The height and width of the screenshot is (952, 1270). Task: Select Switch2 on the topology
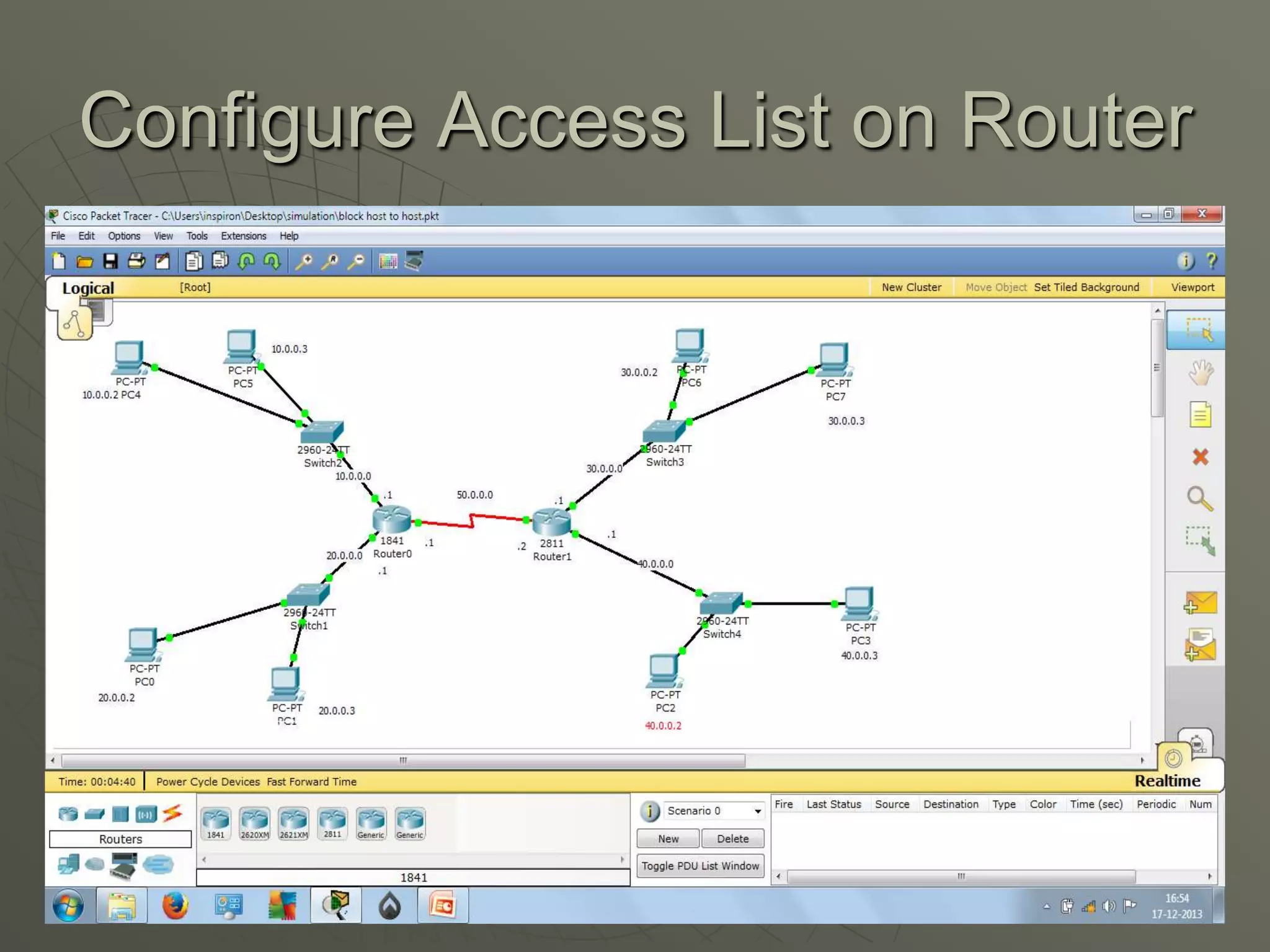[322, 432]
